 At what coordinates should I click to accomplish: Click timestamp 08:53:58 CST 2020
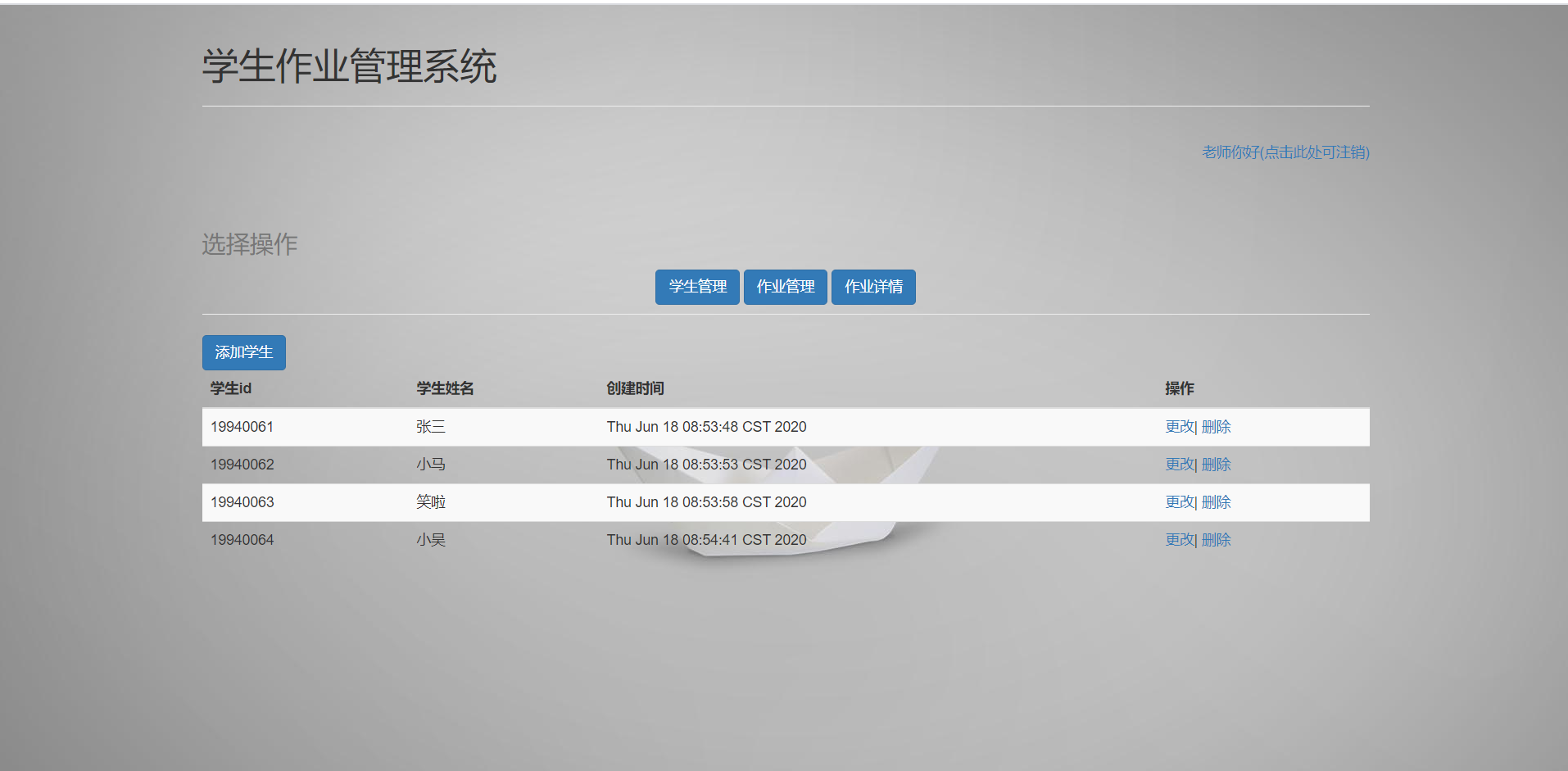[744, 502]
